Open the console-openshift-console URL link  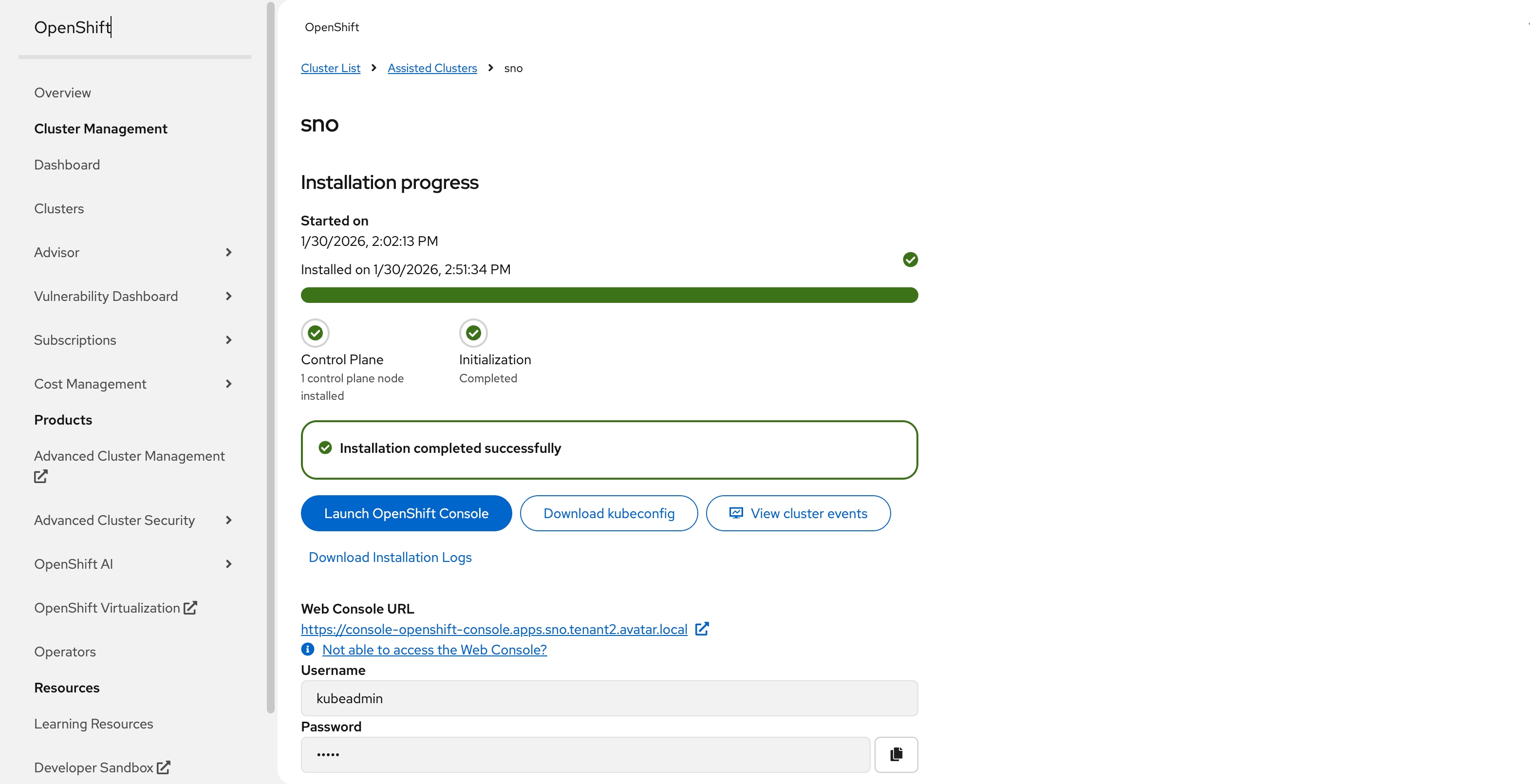click(494, 629)
